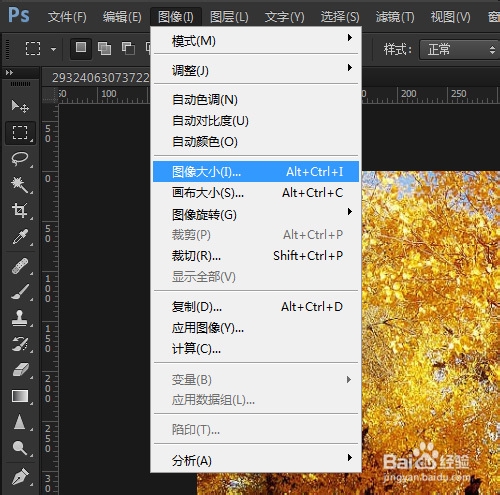Image resolution: width=500 pixels, height=495 pixels.
Task: Close the 图像(I) menu header
Action: click(176, 17)
